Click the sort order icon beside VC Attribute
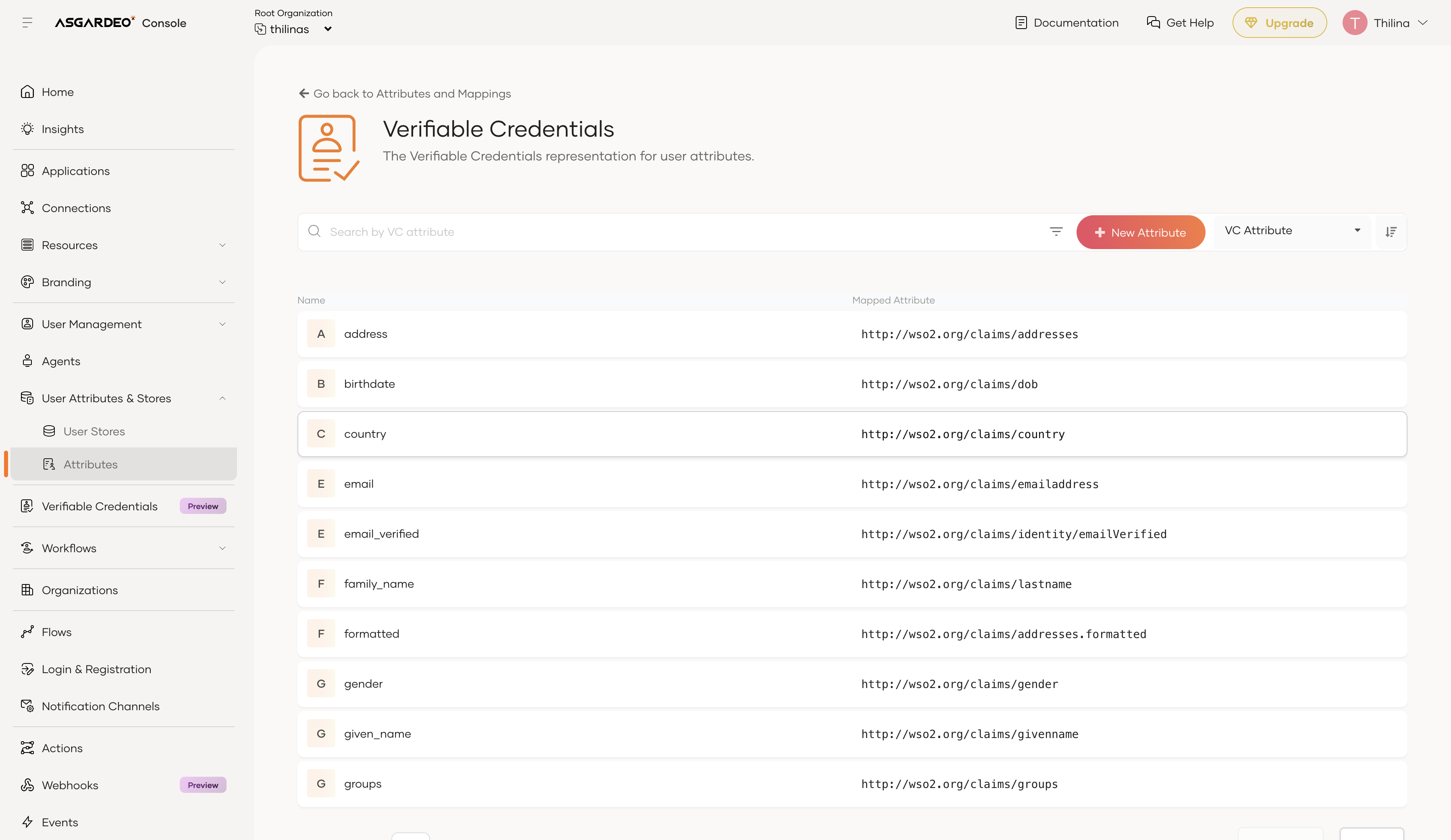The image size is (1451, 840). (1391, 232)
